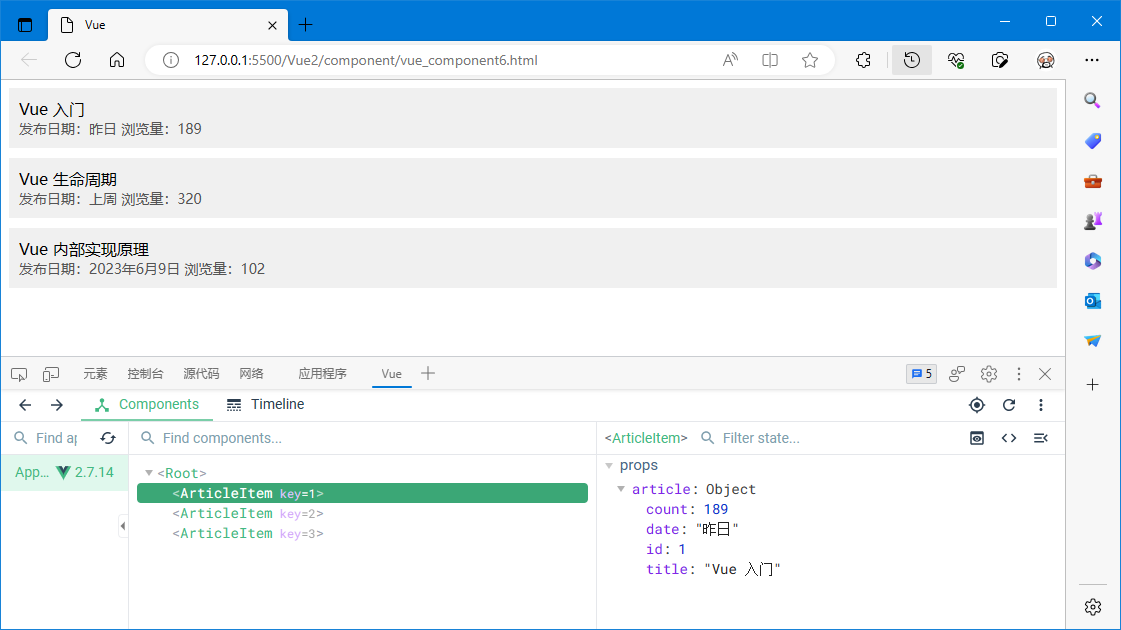The height and width of the screenshot is (630, 1121).
Task: Open sidebar settings gear icon
Action: [x=1092, y=607]
